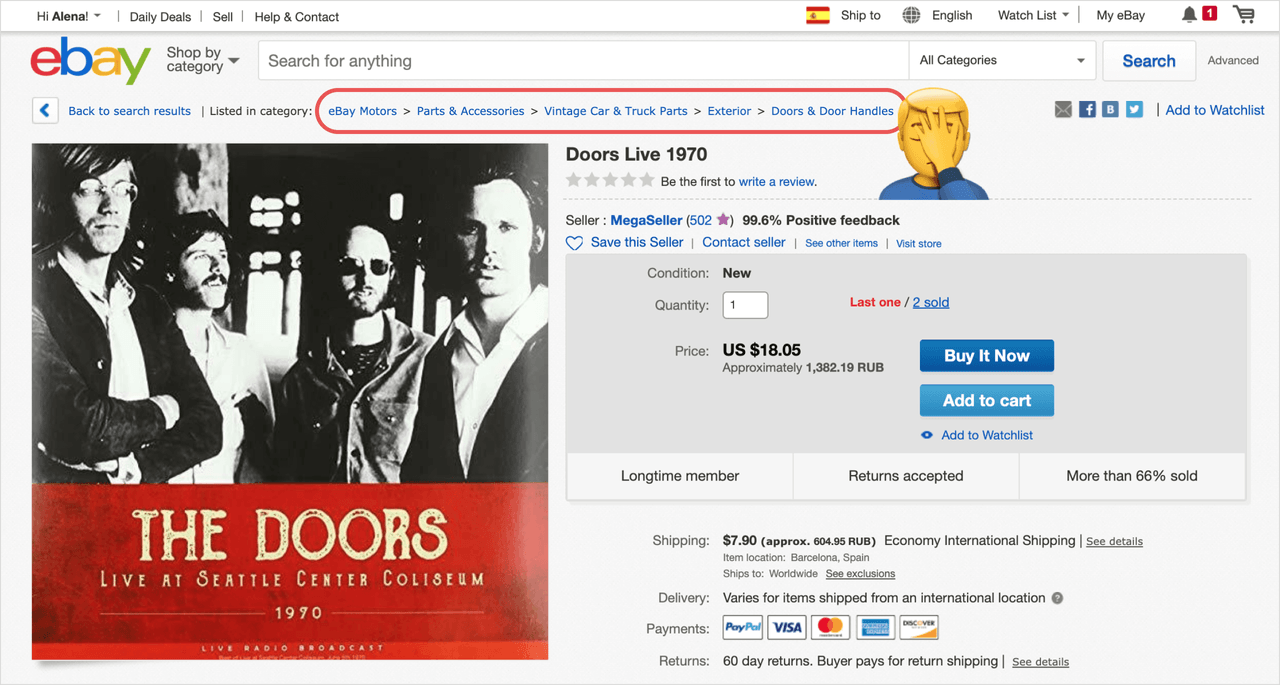The height and width of the screenshot is (685, 1280).
Task: Expand the Shop by category dropdown
Action: [203, 60]
